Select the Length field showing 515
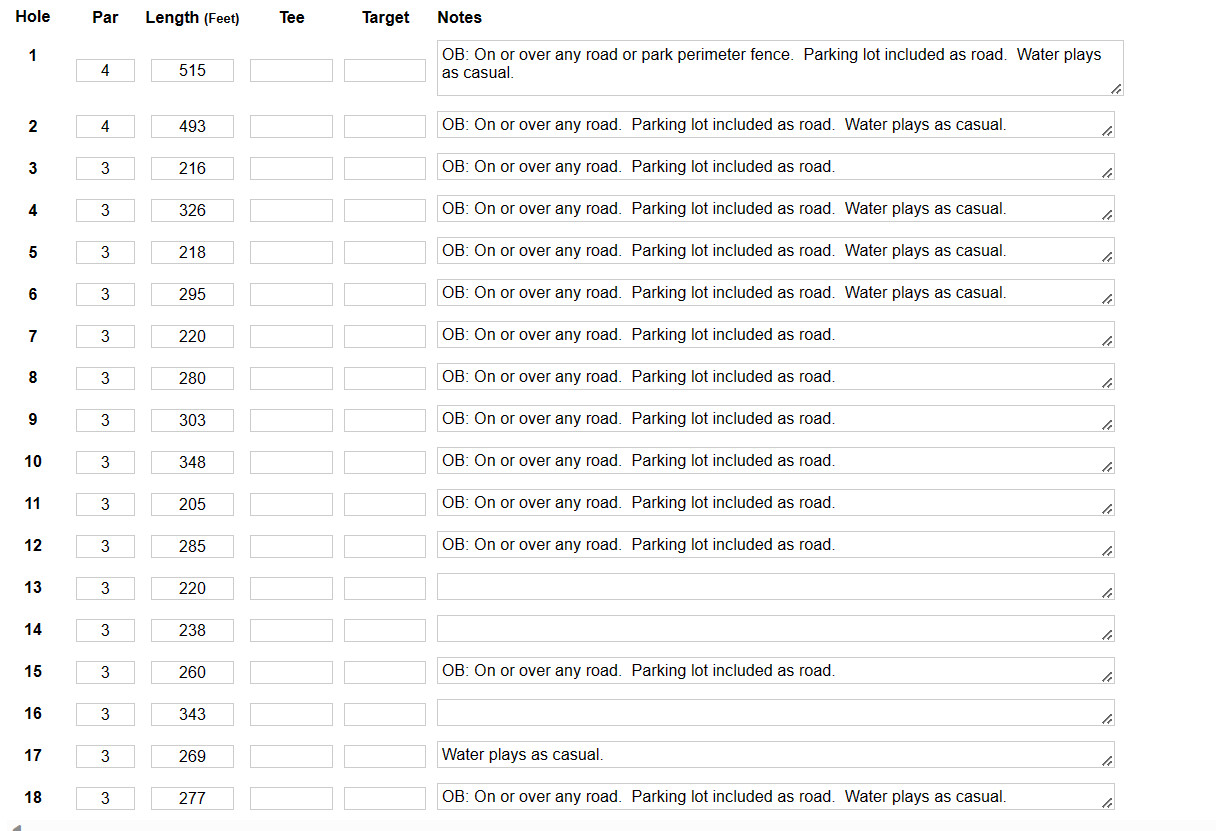This screenshot has width=1216, height=831. [x=192, y=71]
